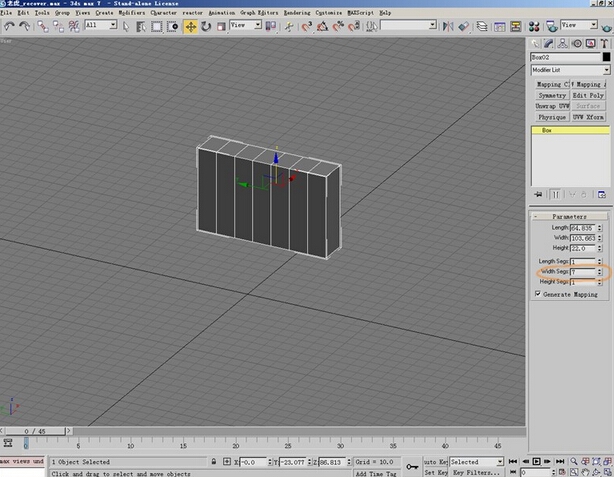Switch to the Create command panel tab
614x477 pixels.
coord(535,43)
